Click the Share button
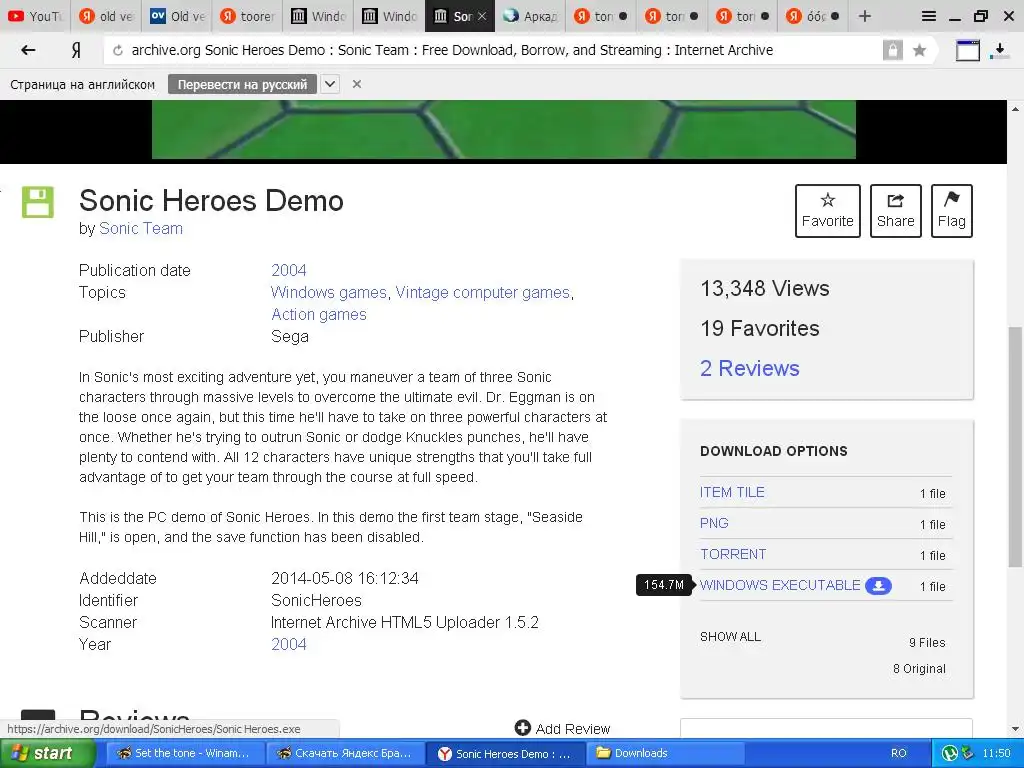The height and width of the screenshot is (768, 1024). pos(895,210)
